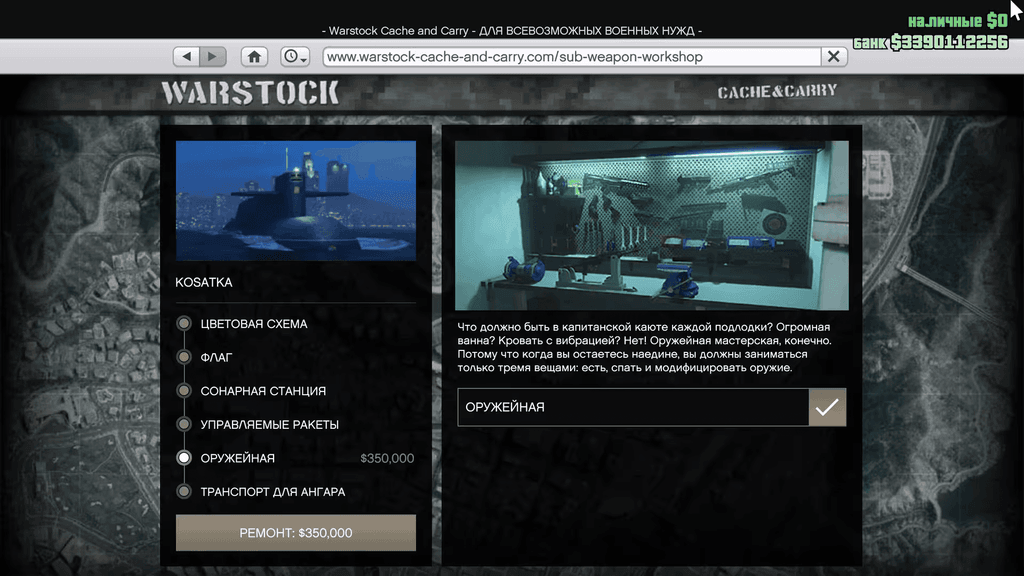Click the cash balance наличные $0
The image size is (1024, 576).
click(x=957, y=21)
